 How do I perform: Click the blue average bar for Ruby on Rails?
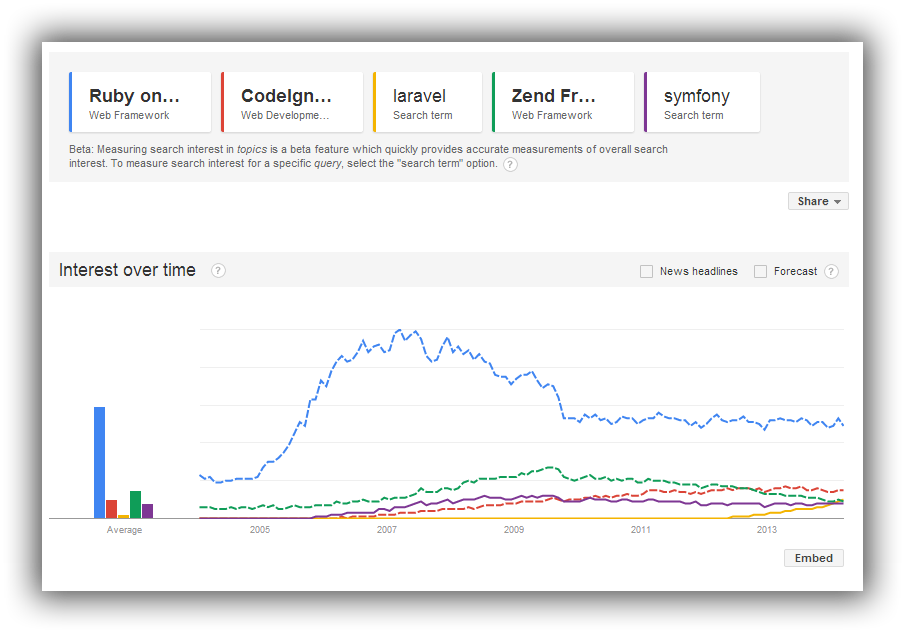[99, 463]
